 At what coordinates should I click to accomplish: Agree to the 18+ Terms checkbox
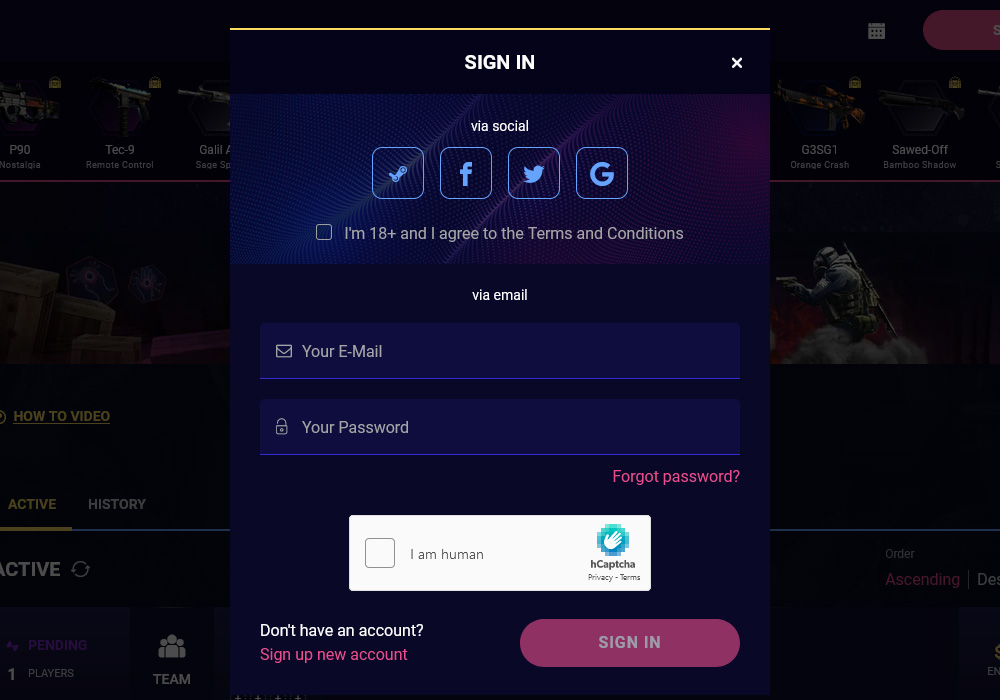click(x=324, y=232)
